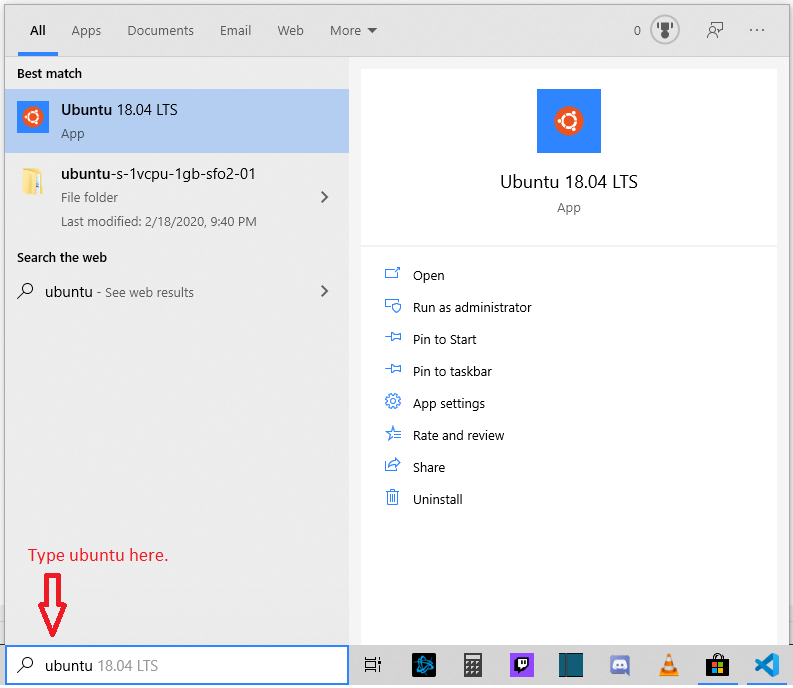Click the Rate and review star icon
Screen dimensions: 793x688
[x=393, y=434]
